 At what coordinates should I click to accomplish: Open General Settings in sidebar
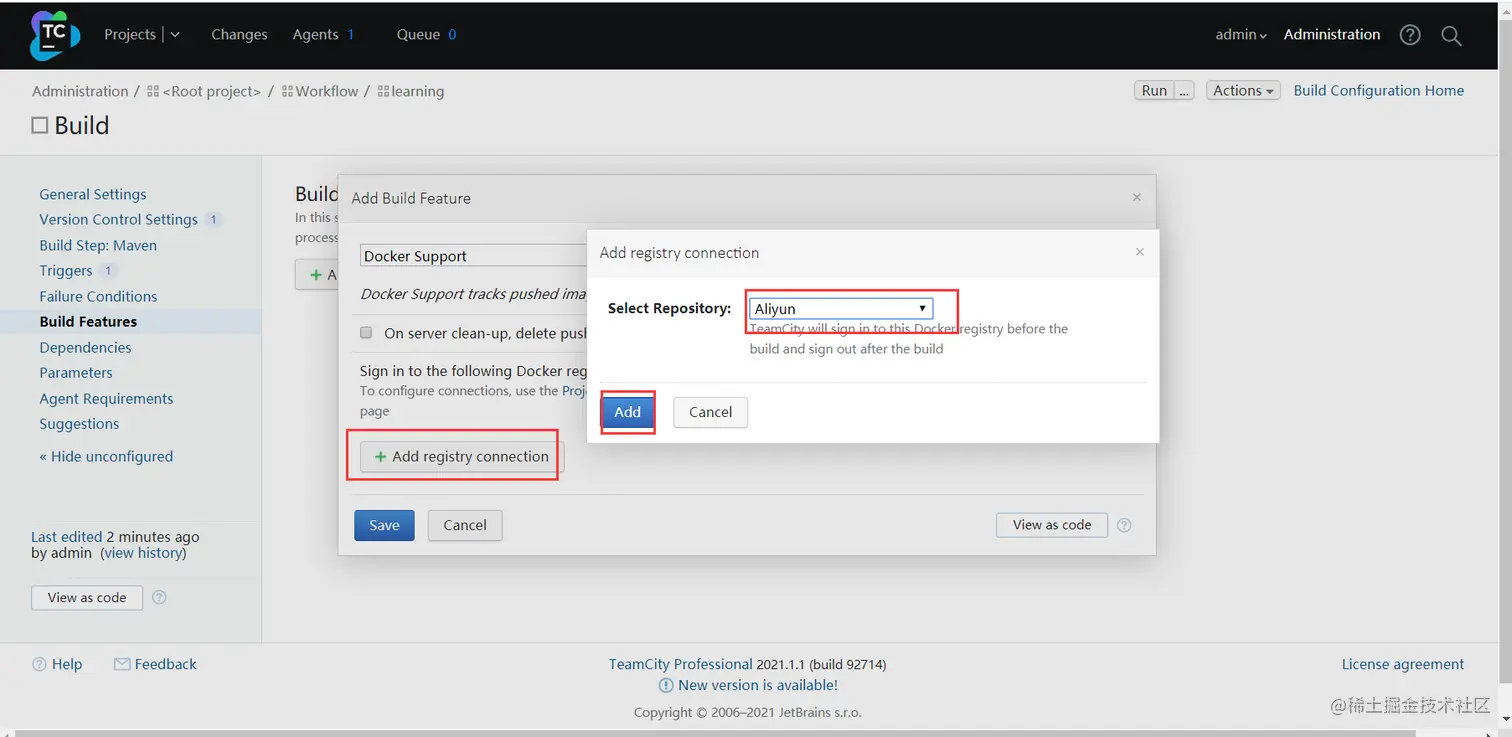click(93, 194)
